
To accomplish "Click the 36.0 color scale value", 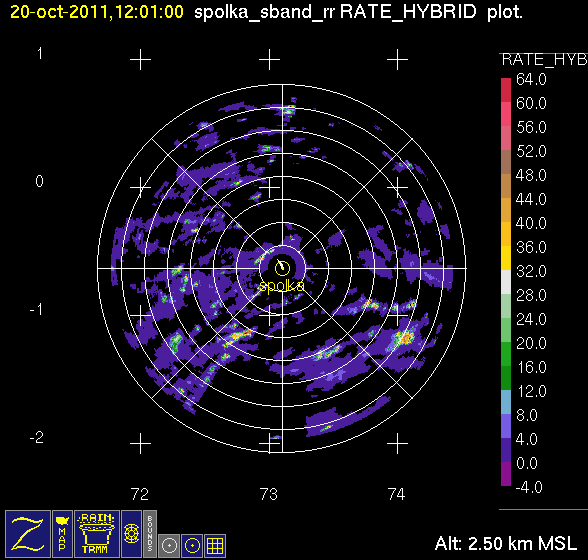I will [531, 248].
